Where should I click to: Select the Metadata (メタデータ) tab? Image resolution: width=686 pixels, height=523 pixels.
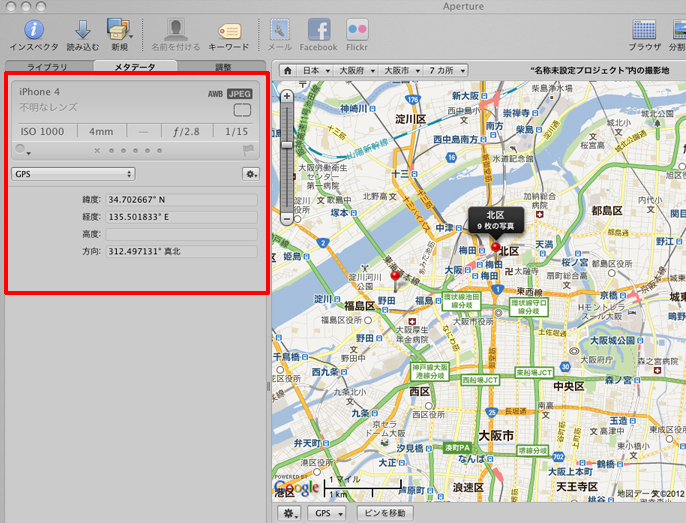pyautogui.click(x=135, y=67)
